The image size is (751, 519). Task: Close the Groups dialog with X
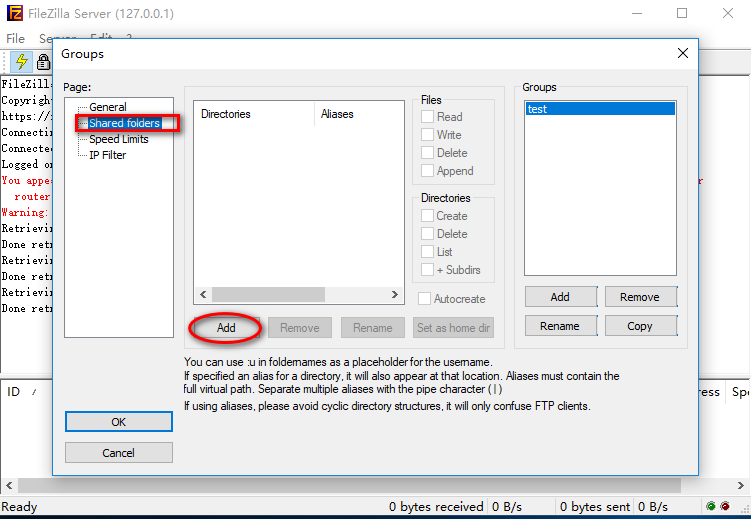[x=683, y=53]
